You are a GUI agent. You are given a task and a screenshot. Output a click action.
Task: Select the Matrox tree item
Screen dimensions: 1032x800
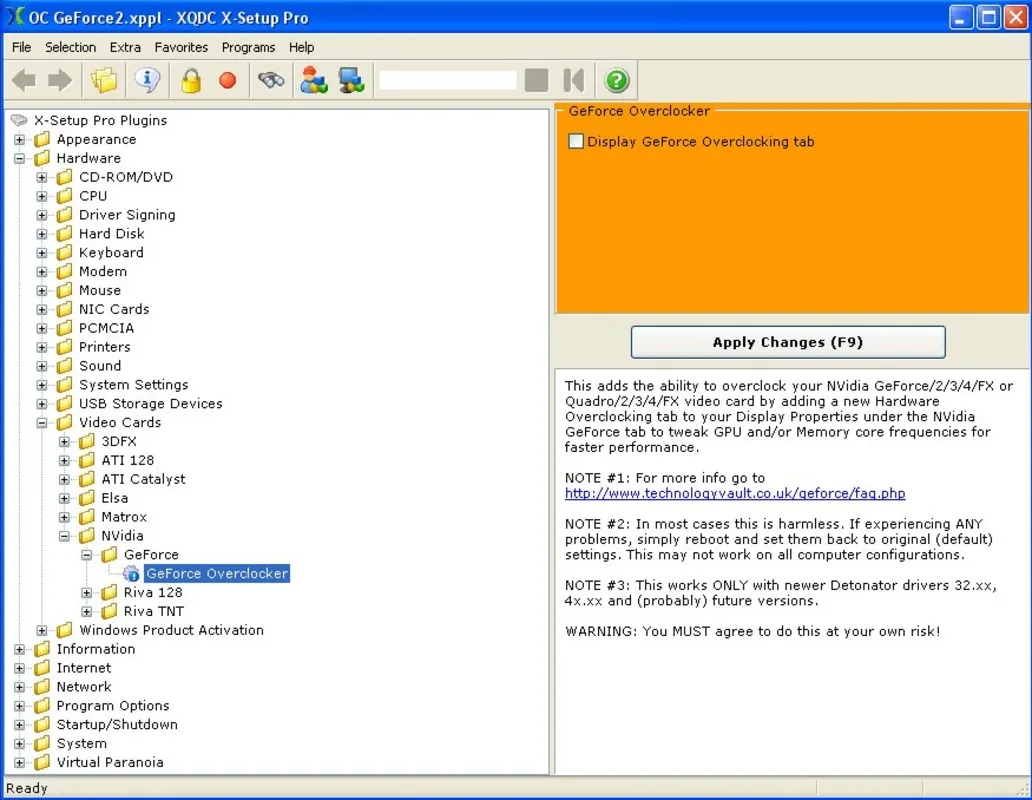[124, 517]
